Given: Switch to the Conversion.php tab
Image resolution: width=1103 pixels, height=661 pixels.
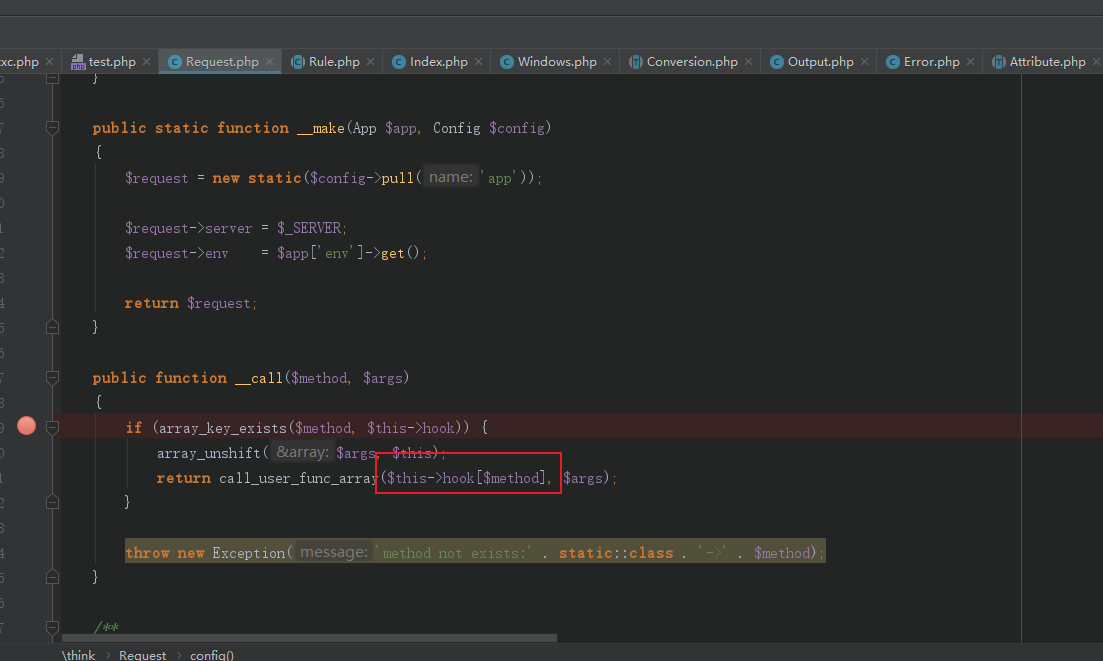Looking at the screenshot, I should coord(691,62).
